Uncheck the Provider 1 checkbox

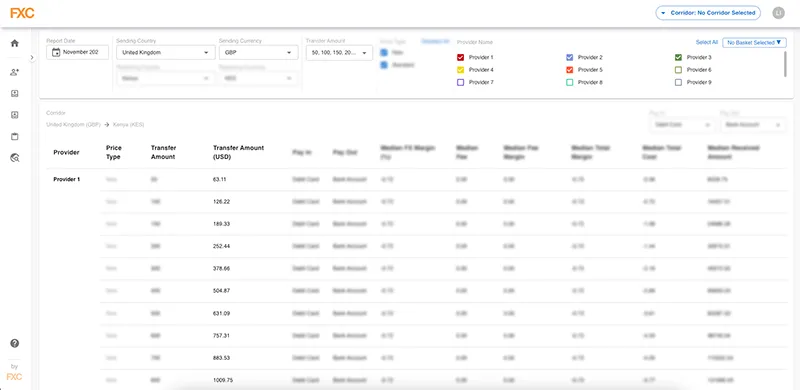click(460, 58)
